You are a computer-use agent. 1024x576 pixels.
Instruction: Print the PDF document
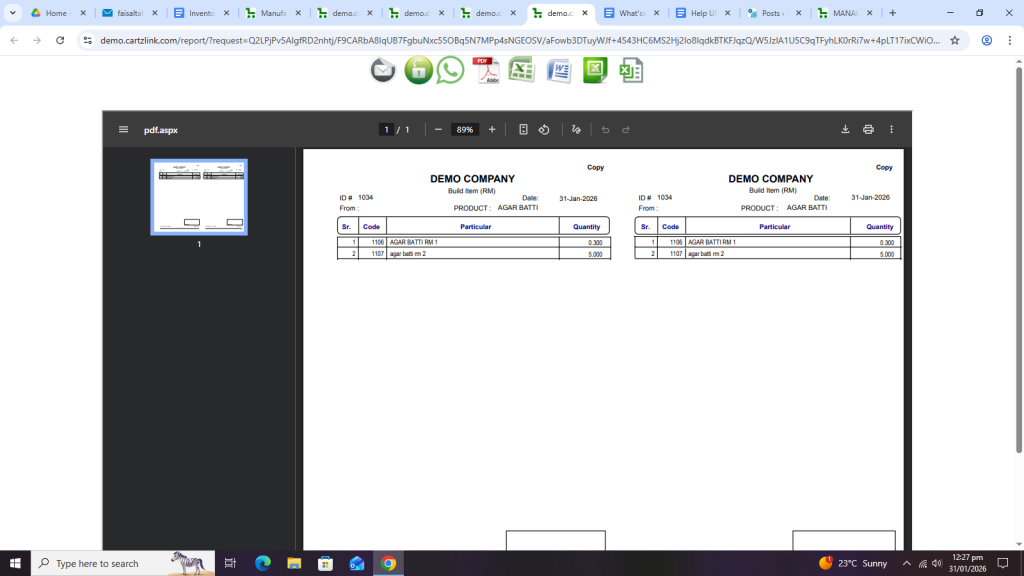(868, 130)
